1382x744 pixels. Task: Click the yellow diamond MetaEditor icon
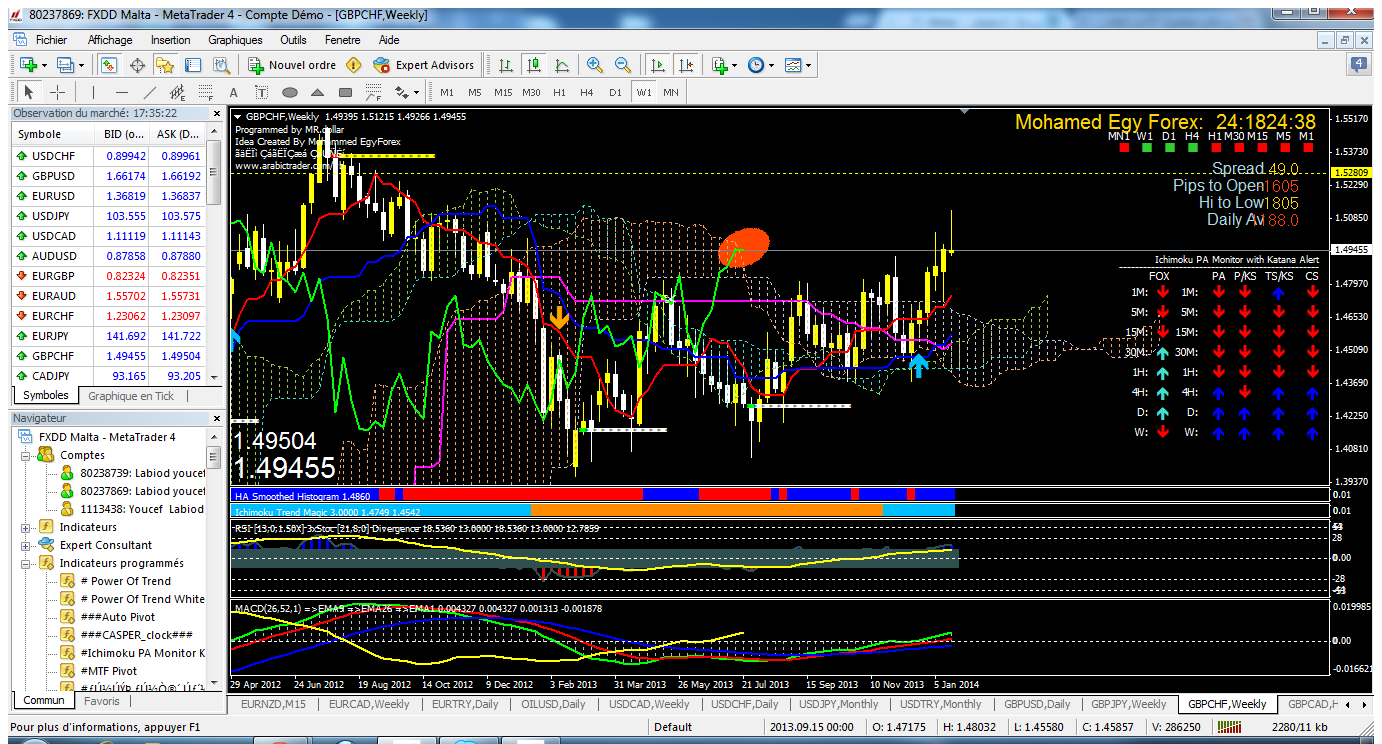point(353,65)
